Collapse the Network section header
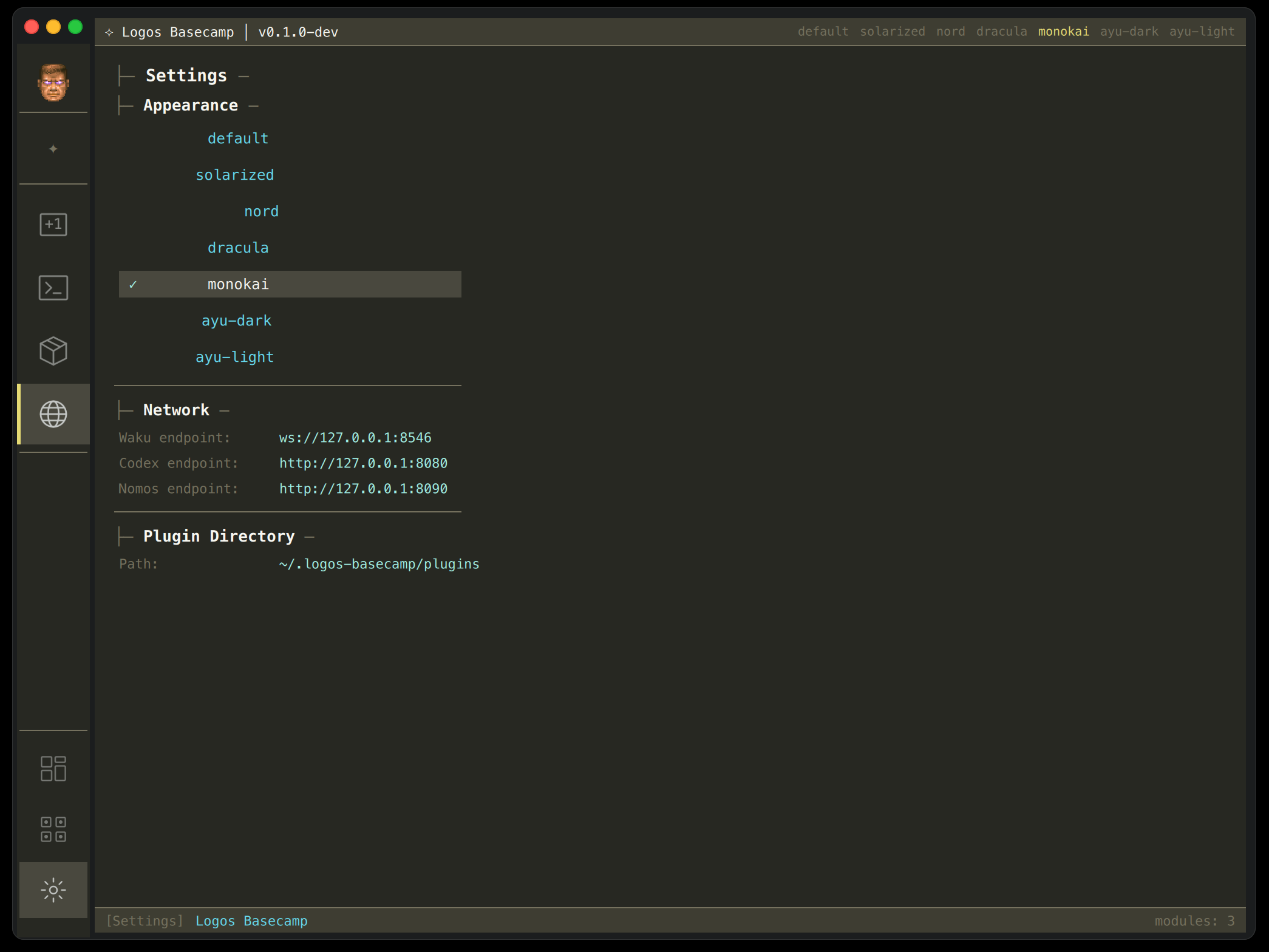 click(x=176, y=410)
